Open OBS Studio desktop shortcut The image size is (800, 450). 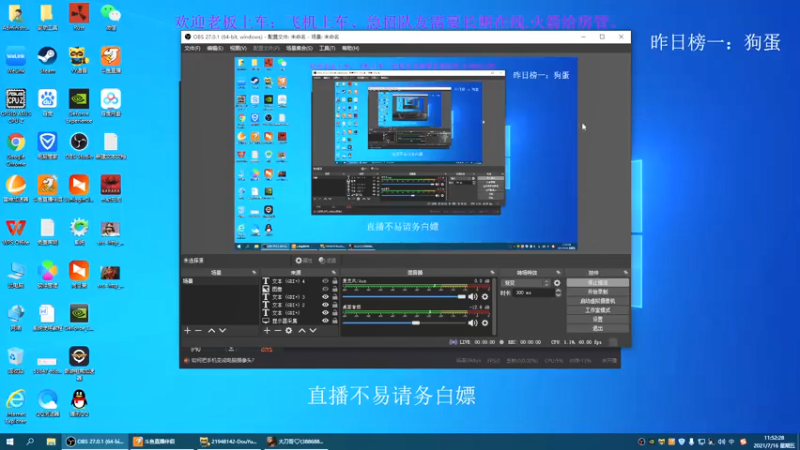coord(79,146)
